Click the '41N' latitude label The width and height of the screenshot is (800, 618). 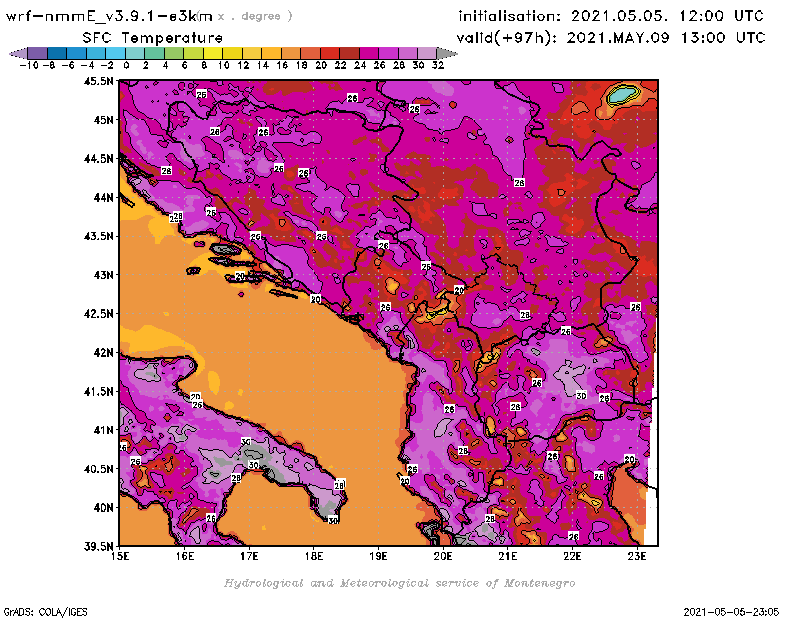pos(104,430)
